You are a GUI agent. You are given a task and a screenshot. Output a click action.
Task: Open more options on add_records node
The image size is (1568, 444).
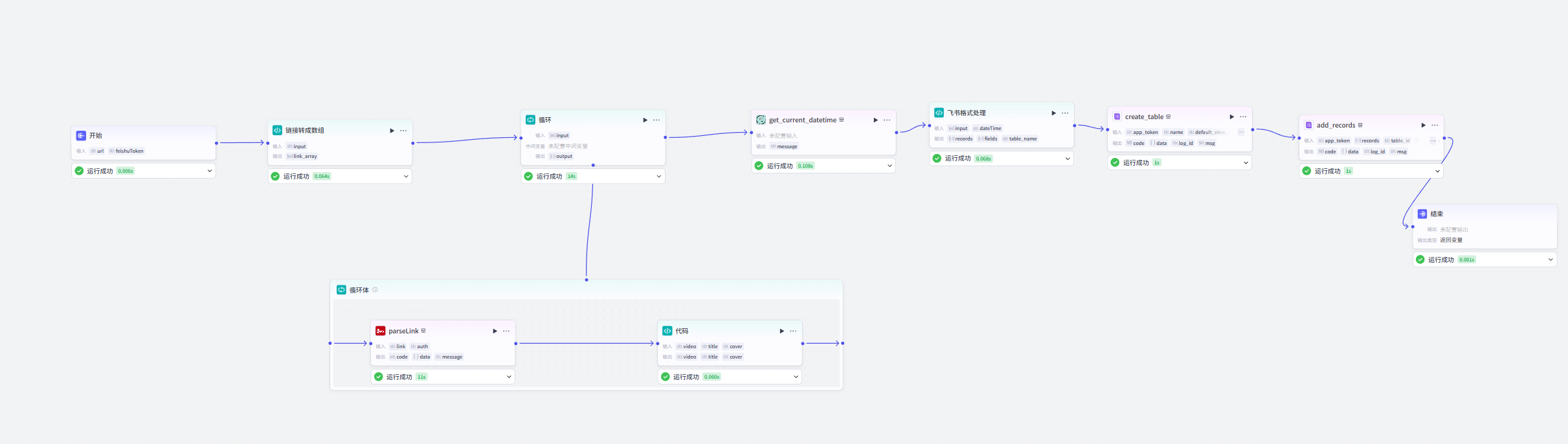pyautogui.click(x=1435, y=125)
